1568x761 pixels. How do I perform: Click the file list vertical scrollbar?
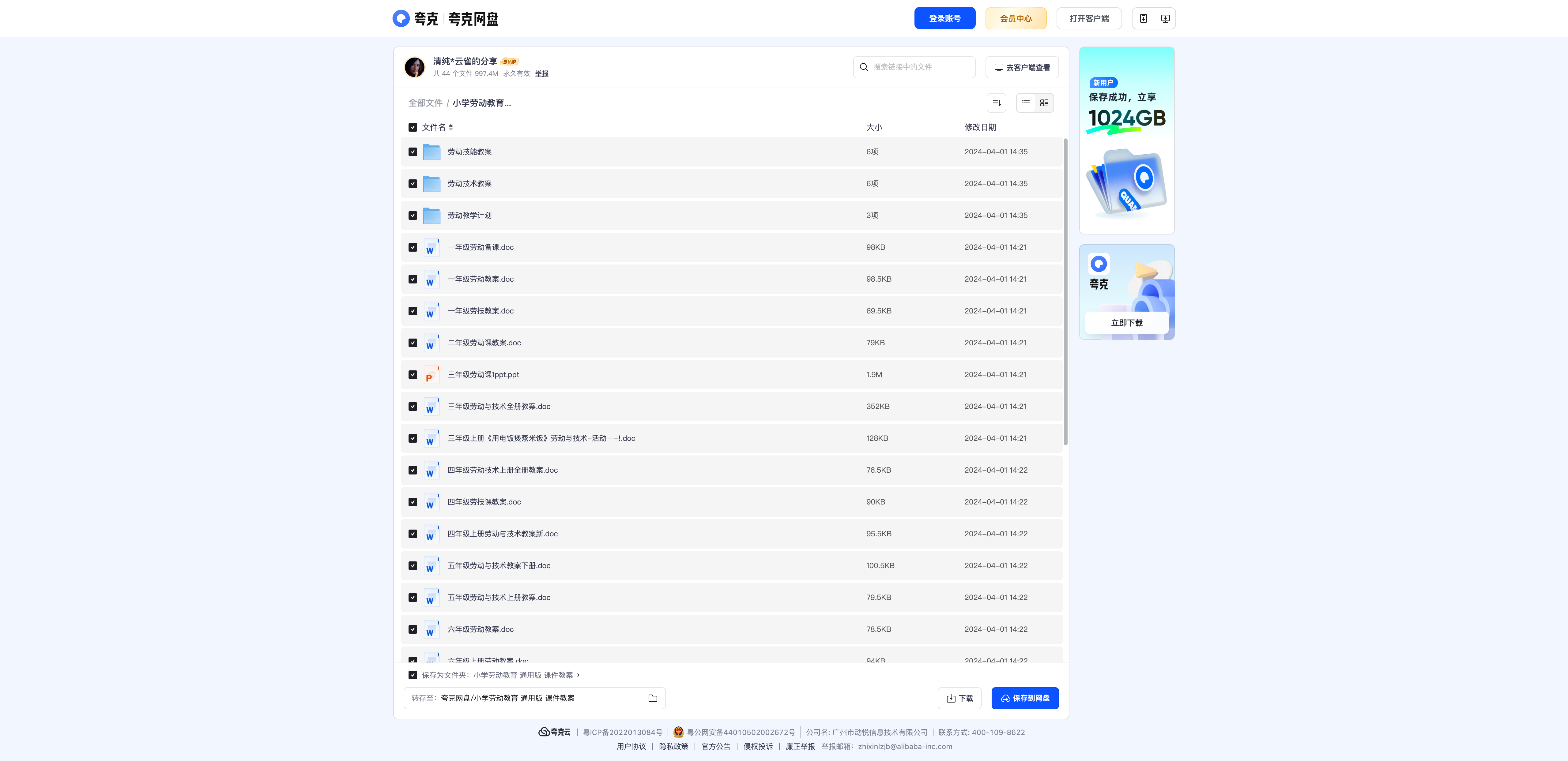click(1065, 292)
